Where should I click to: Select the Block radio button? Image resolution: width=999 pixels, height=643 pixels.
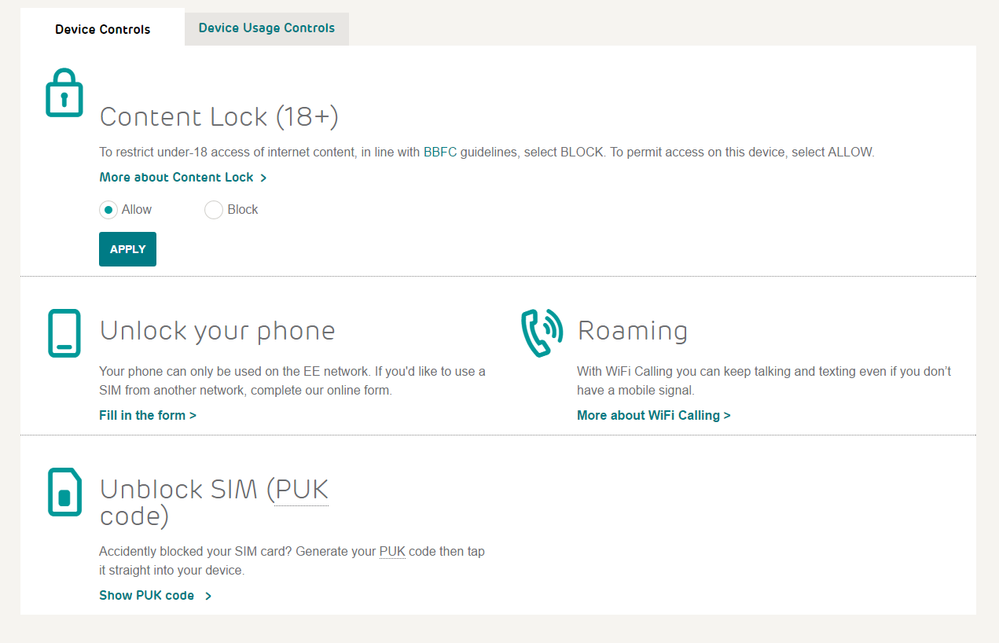(x=213, y=210)
